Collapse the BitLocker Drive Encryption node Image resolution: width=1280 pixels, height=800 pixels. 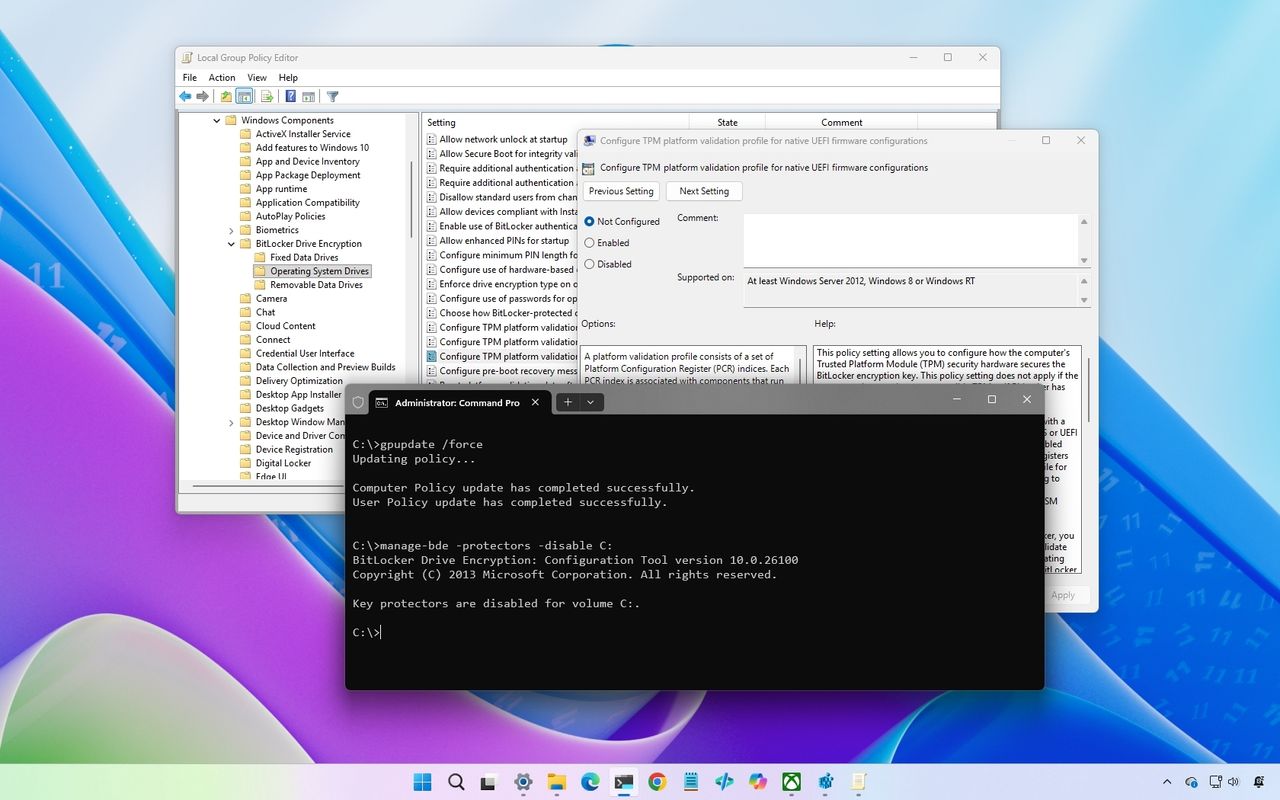231,243
